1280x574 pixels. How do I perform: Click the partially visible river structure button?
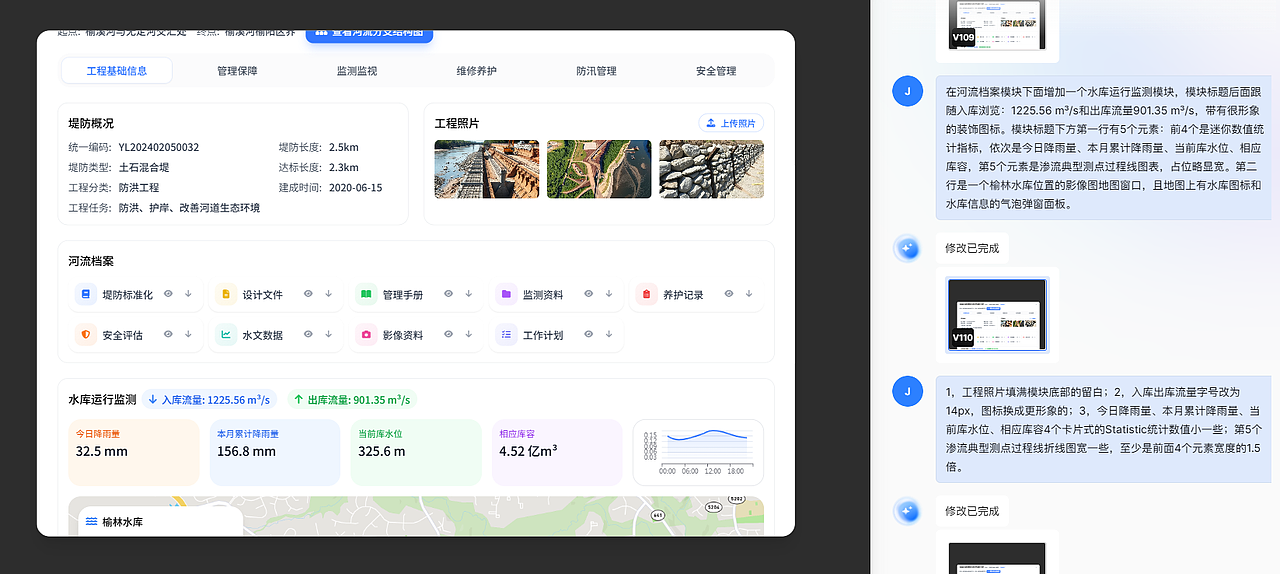click(x=369, y=35)
